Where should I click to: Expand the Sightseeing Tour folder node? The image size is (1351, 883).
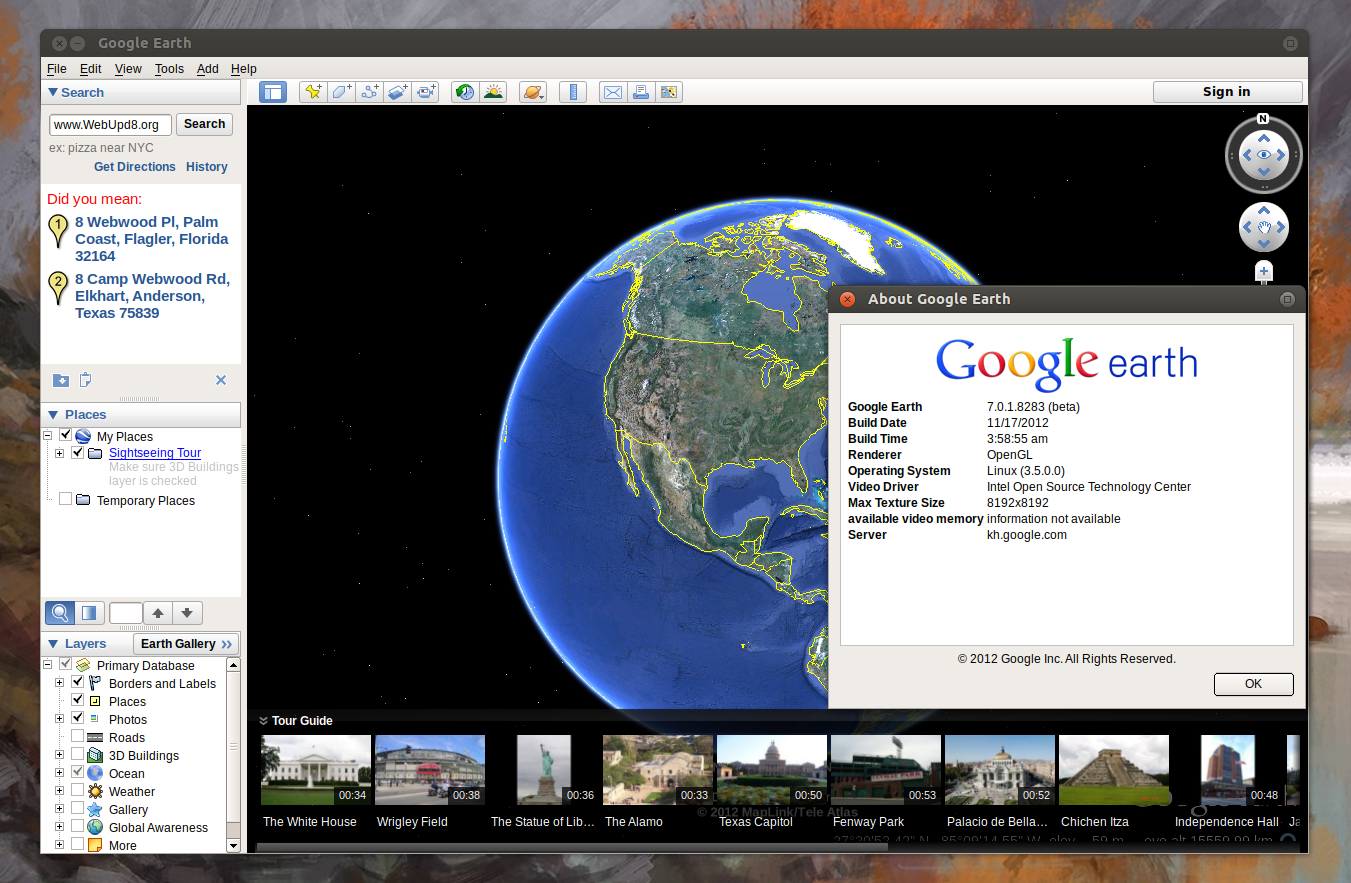60,453
